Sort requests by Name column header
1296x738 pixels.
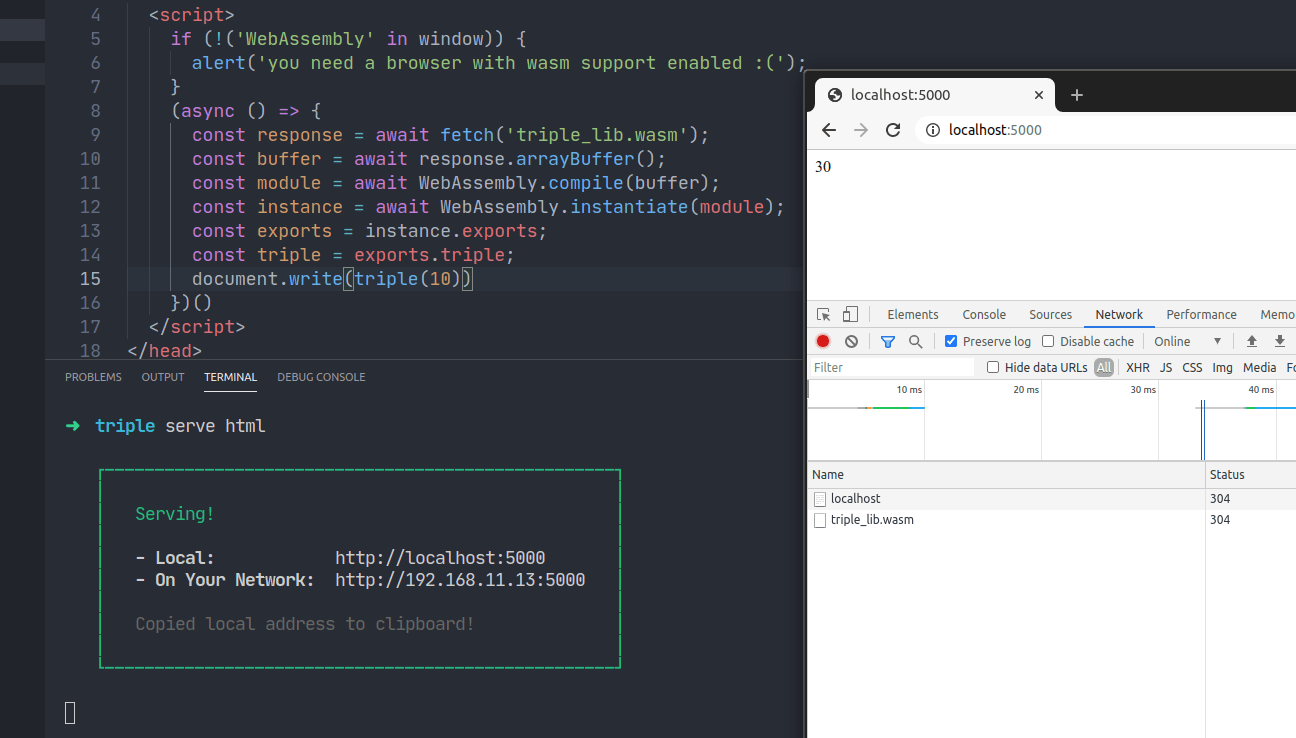1006,475
